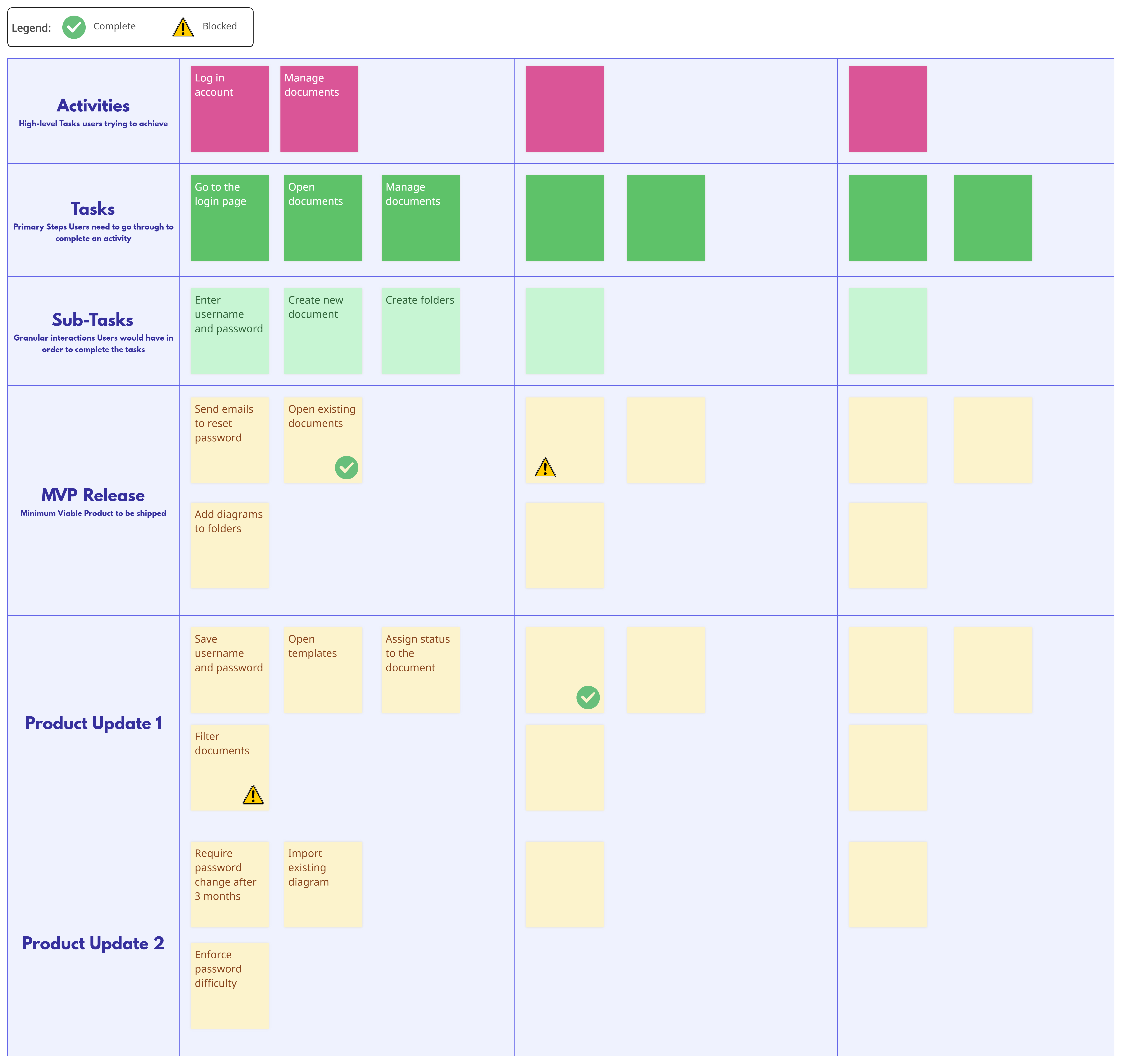The width and height of the screenshot is (1122, 1064).
Task: Select the pink Manage documents activity card
Action: [319, 109]
